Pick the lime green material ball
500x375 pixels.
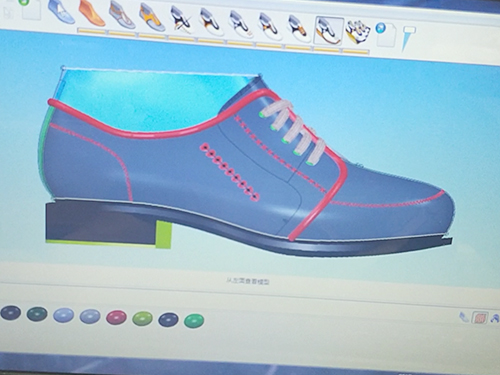(142, 319)
